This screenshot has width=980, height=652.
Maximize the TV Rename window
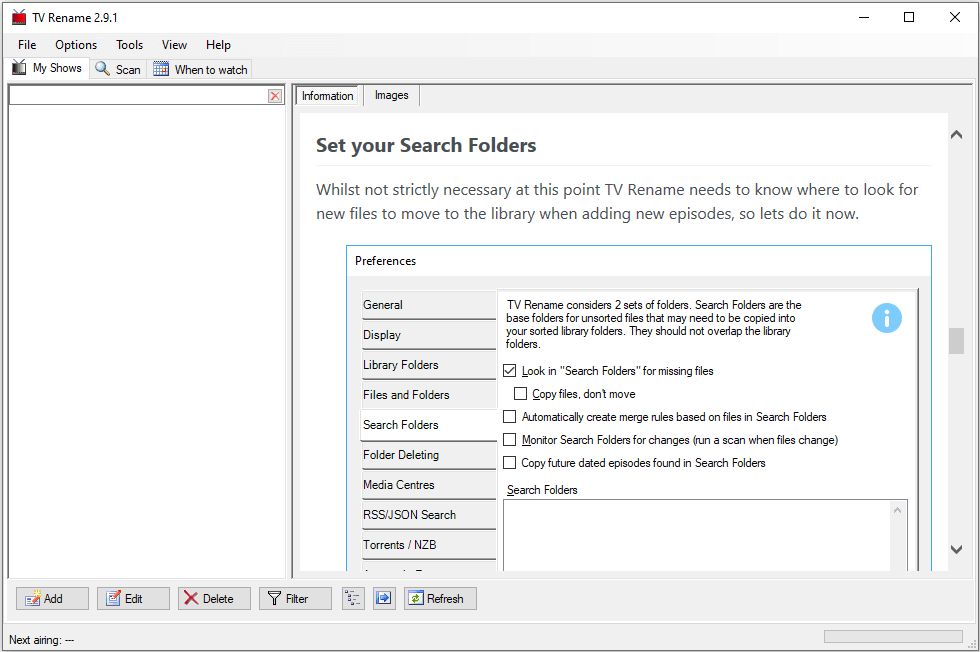point(909,18)
